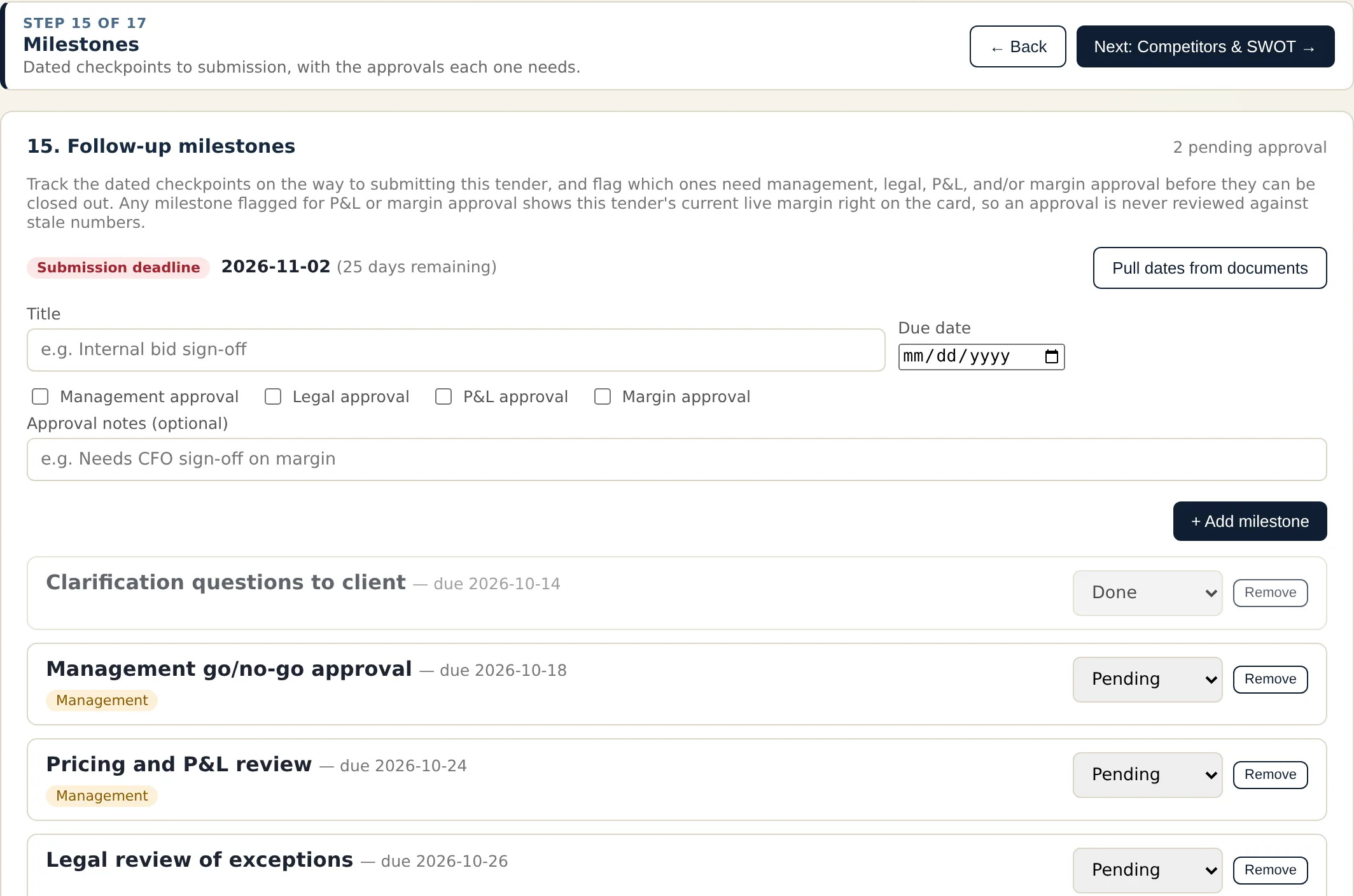Click 'due 2026-10-26' date text
Viewport: 1354px width, 896px height.
(x=444, y=861)
